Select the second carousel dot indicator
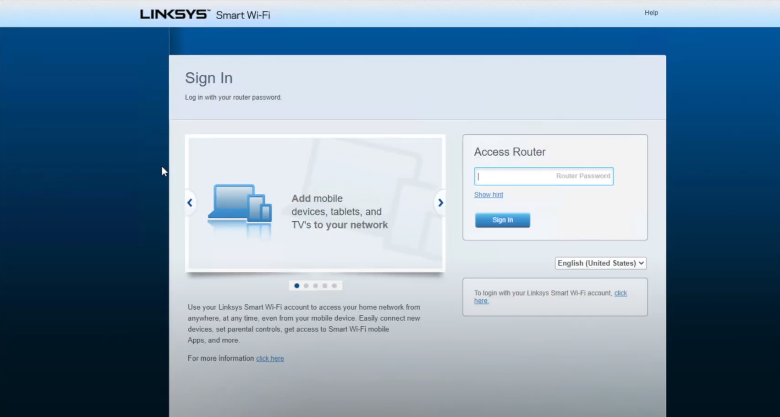 point(306,286)
